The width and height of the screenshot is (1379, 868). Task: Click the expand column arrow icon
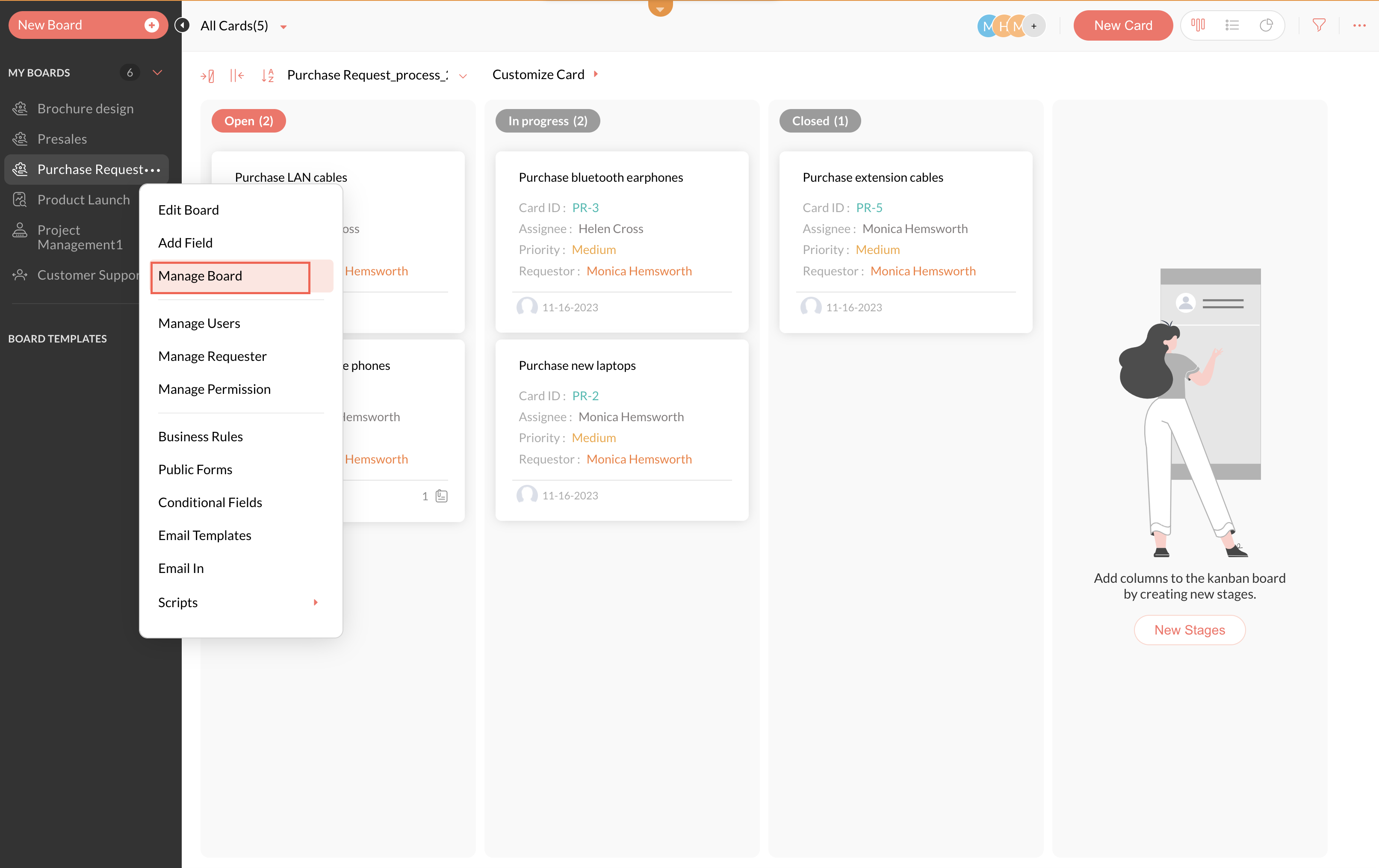click(207, 75)
